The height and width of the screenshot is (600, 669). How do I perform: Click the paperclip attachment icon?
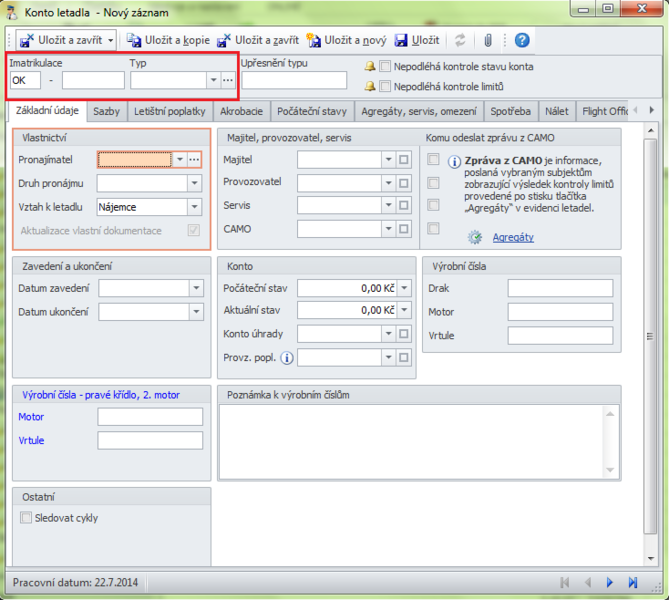tap(488, 40)
